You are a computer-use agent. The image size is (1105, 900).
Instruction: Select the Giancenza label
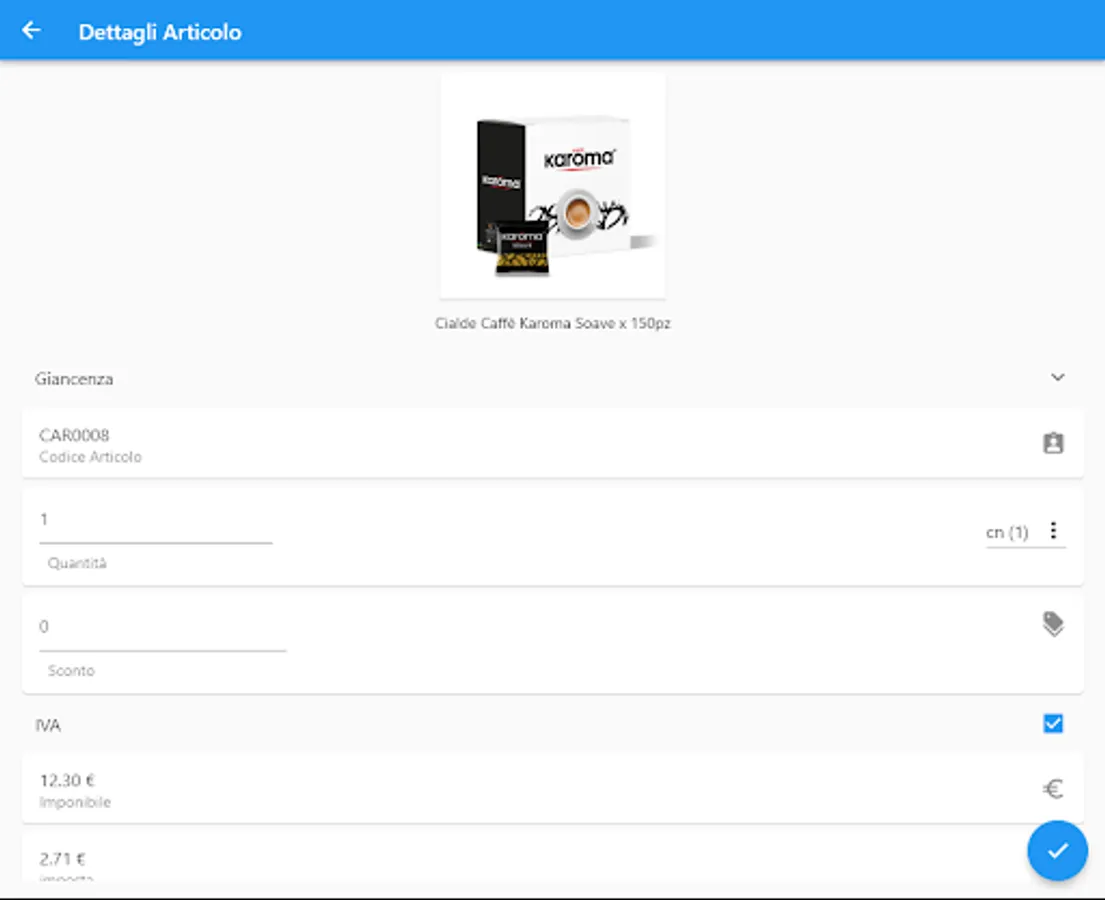74,378
